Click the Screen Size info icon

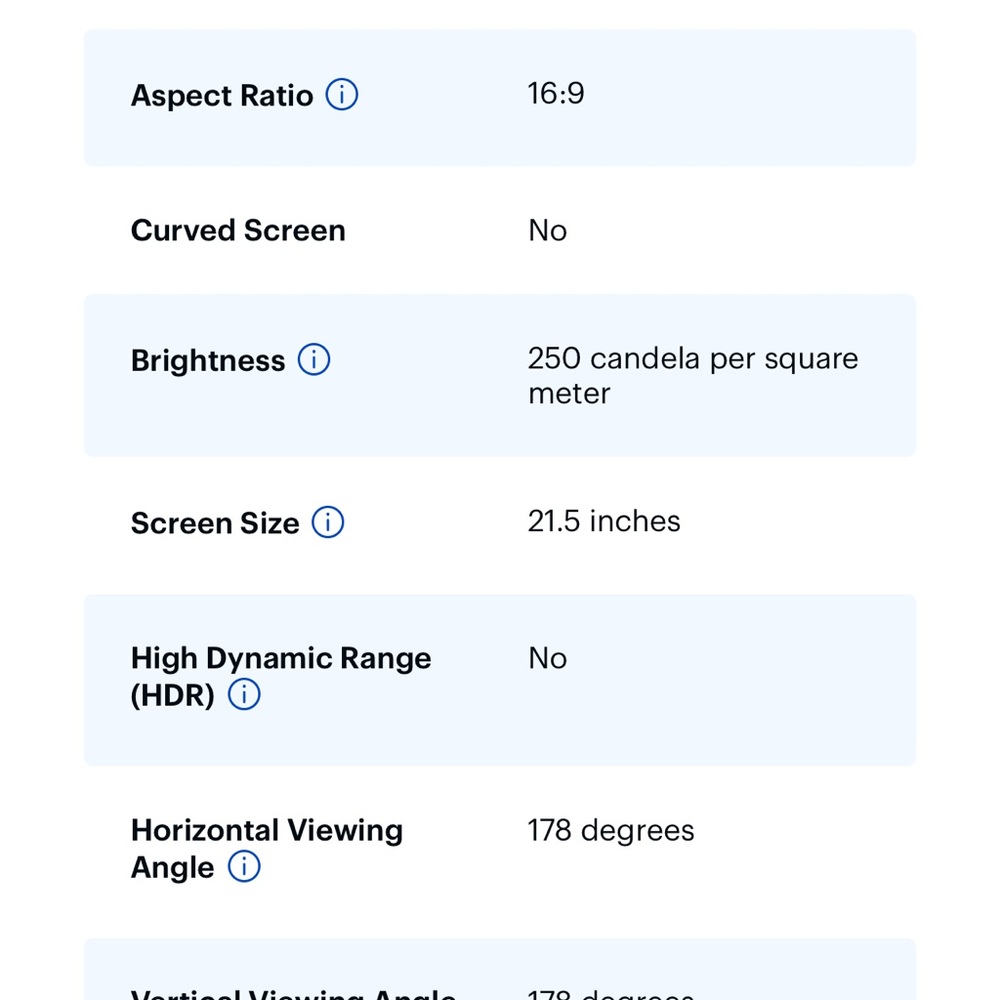328,522
